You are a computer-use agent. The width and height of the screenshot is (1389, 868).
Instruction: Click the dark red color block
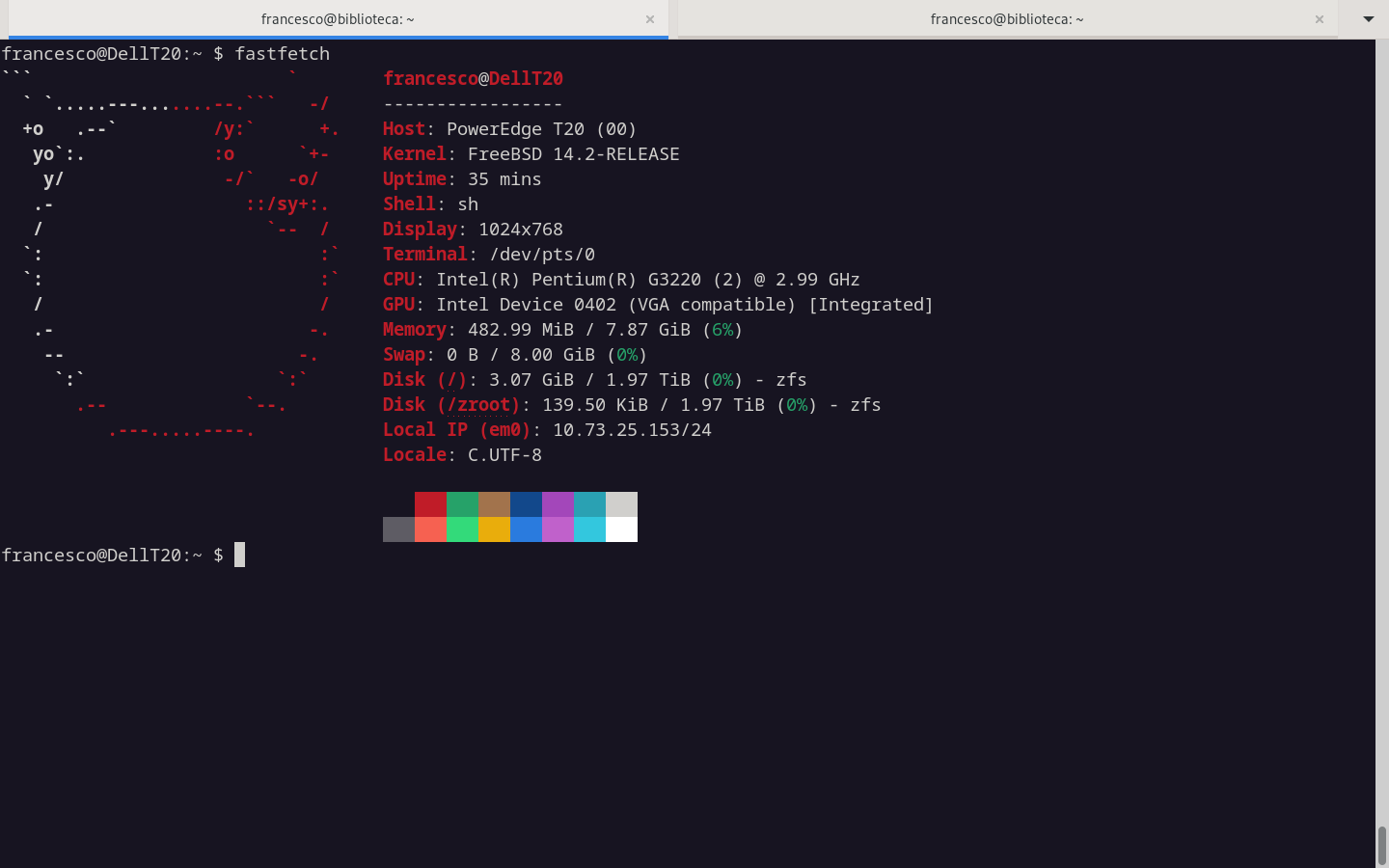click(x=430, y=504)
